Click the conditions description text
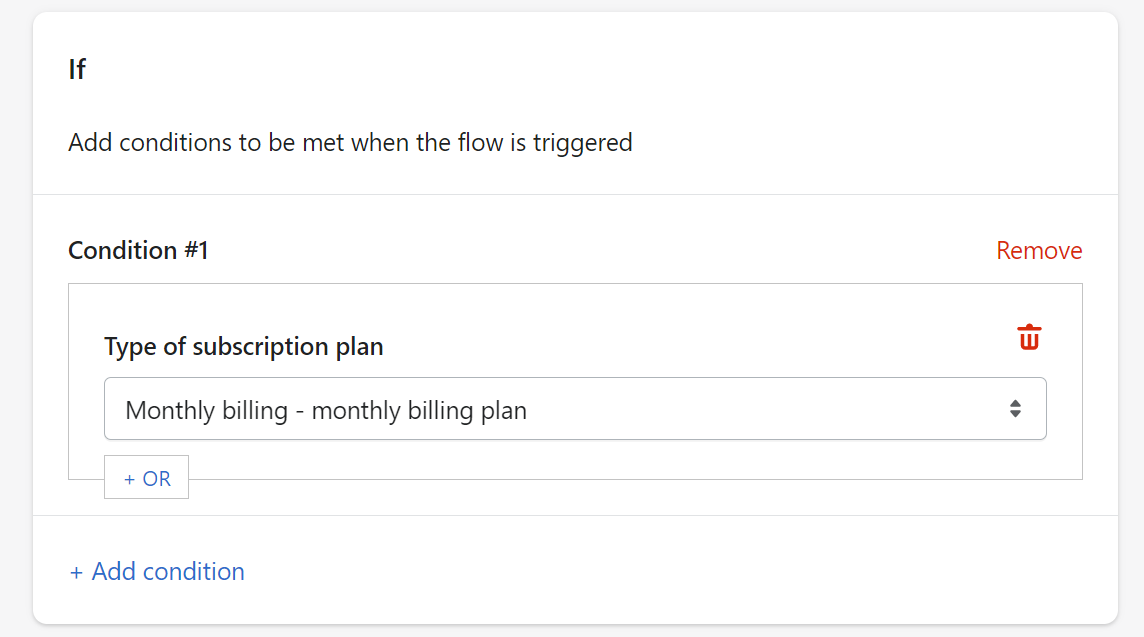Viewport: 1144px width, 637px height. [350, 143]
